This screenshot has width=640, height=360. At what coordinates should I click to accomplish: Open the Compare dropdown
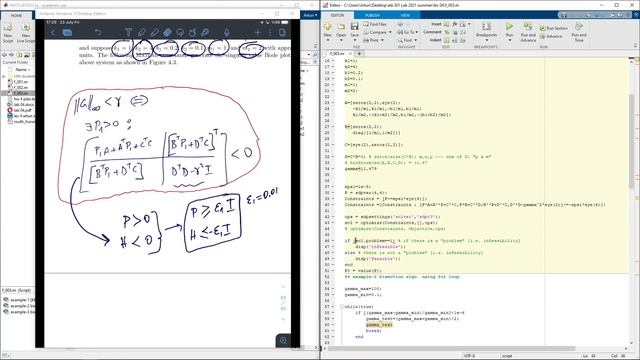coord(377,32)
